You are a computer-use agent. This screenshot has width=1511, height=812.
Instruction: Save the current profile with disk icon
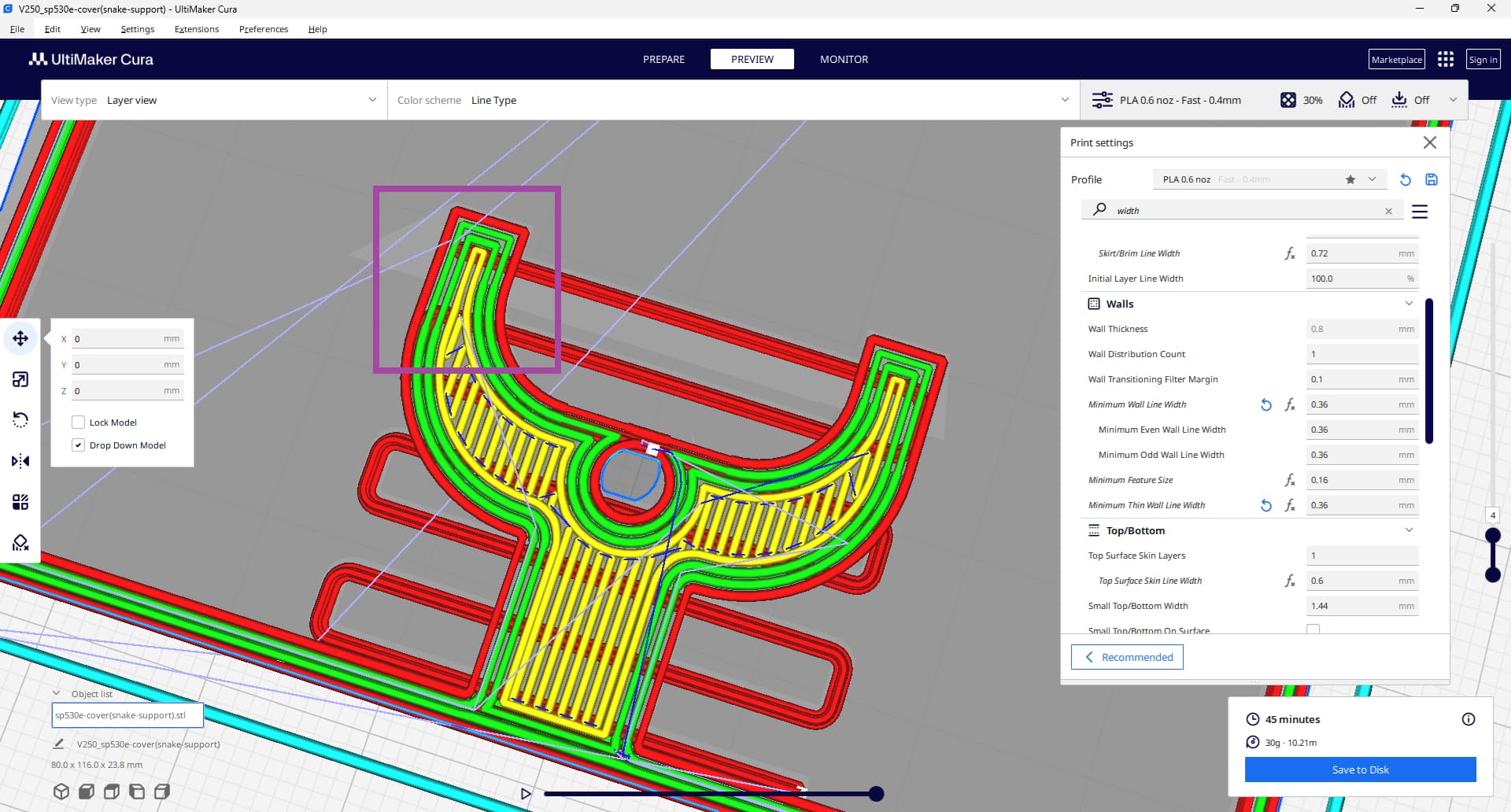pos(1432,179)
